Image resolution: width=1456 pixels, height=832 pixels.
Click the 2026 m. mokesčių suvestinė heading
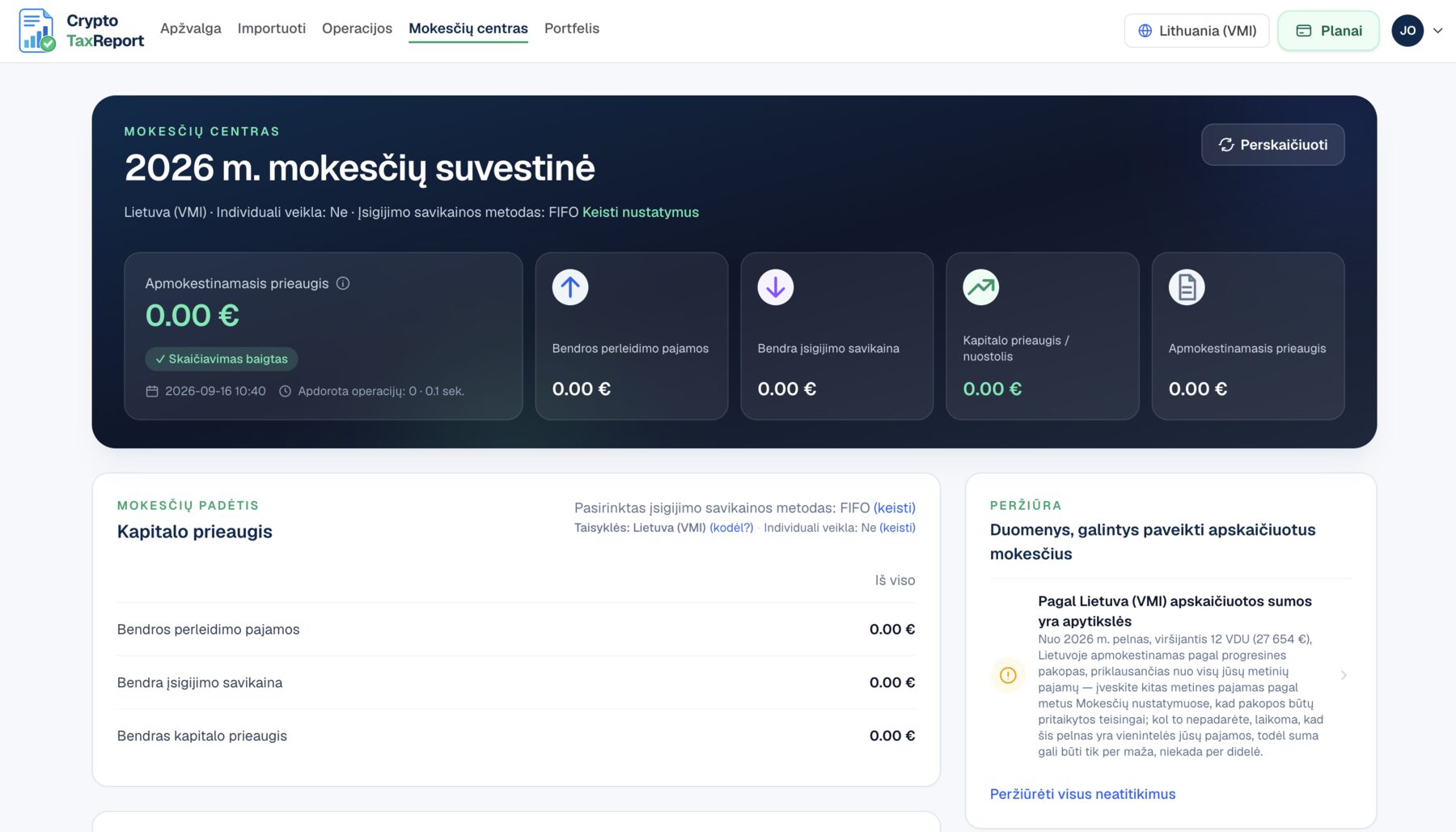click(360, 168)
